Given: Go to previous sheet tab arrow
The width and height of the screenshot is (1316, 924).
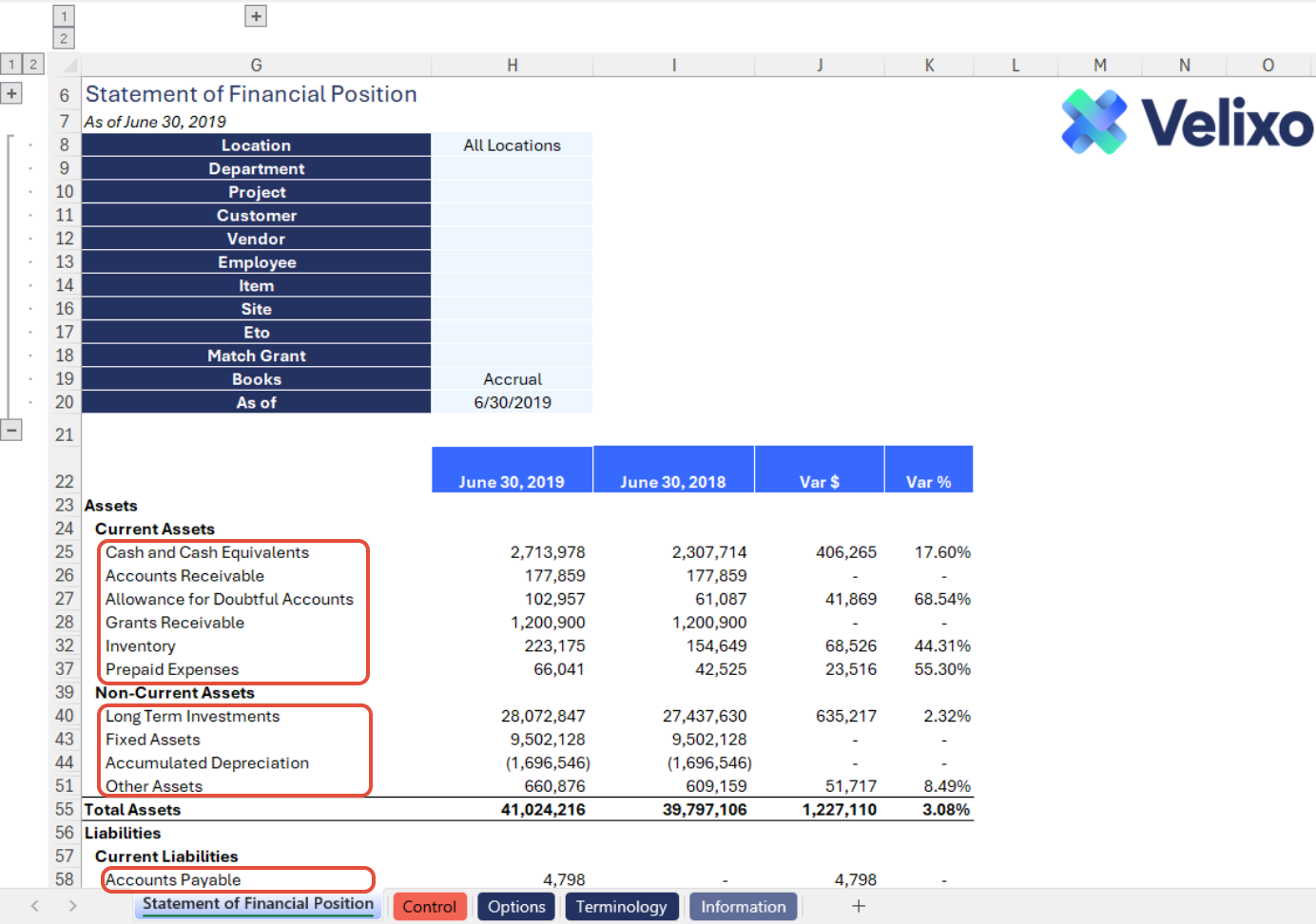Looking at the screenshot, I should coord(35,906).
